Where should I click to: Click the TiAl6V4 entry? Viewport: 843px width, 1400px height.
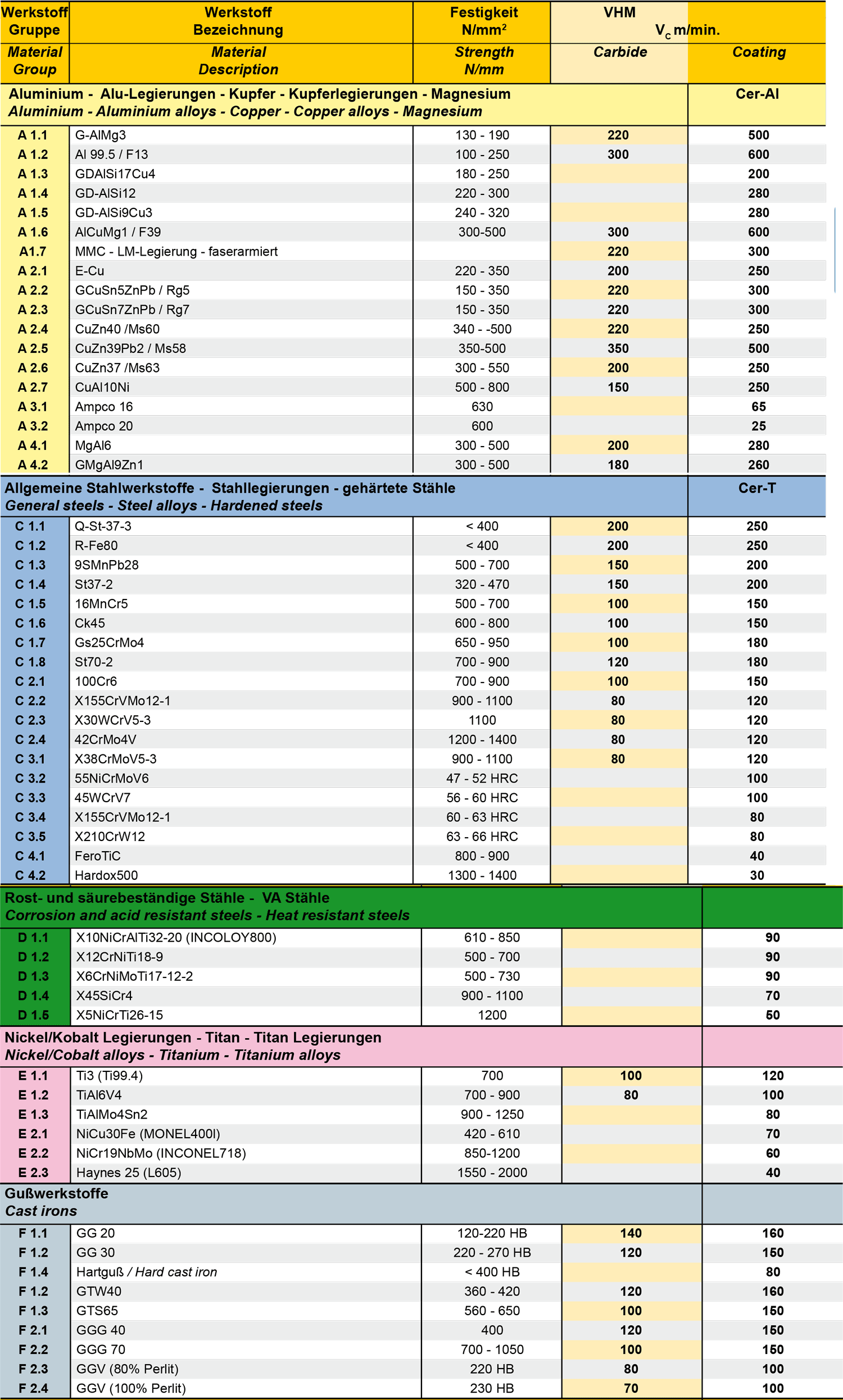point(99,1094)
